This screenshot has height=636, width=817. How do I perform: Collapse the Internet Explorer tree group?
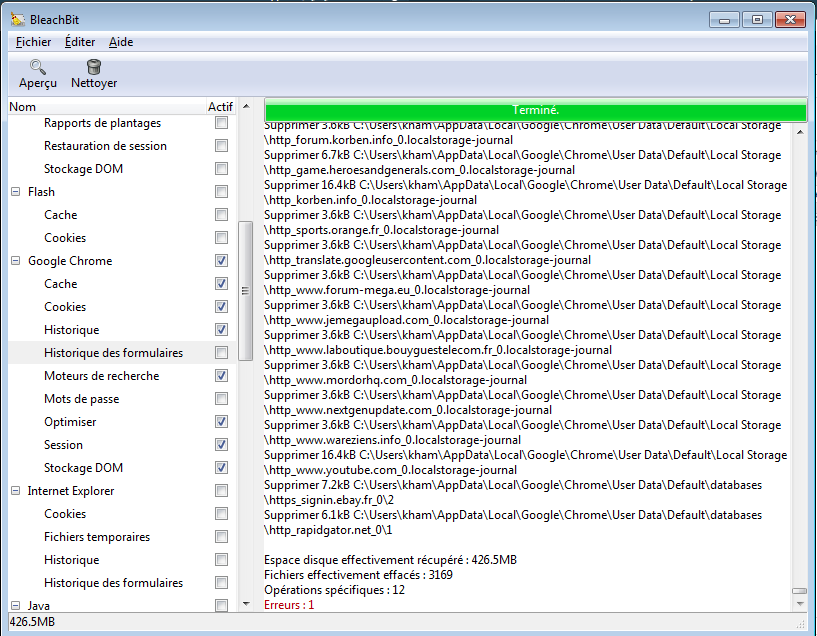point(15,491)
